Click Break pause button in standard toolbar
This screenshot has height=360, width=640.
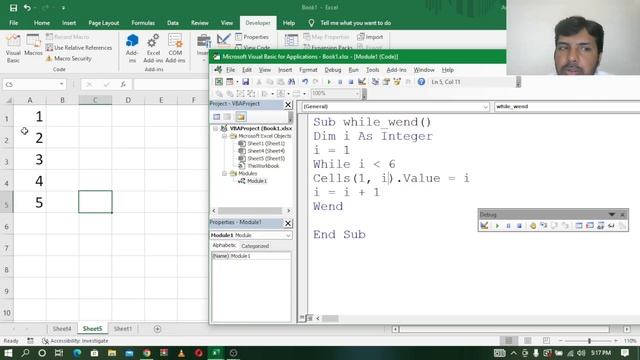tap(340, 82)
